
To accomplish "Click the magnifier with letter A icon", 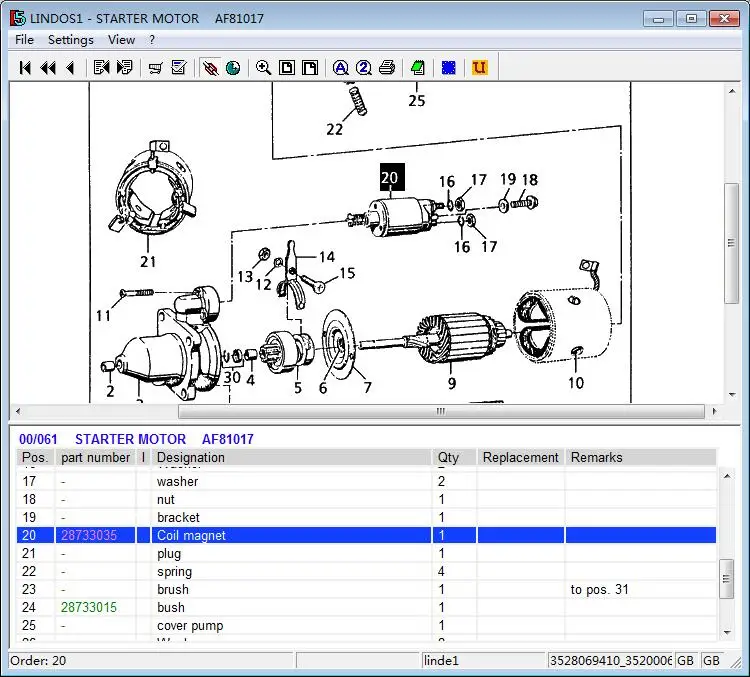I will 341,67.
